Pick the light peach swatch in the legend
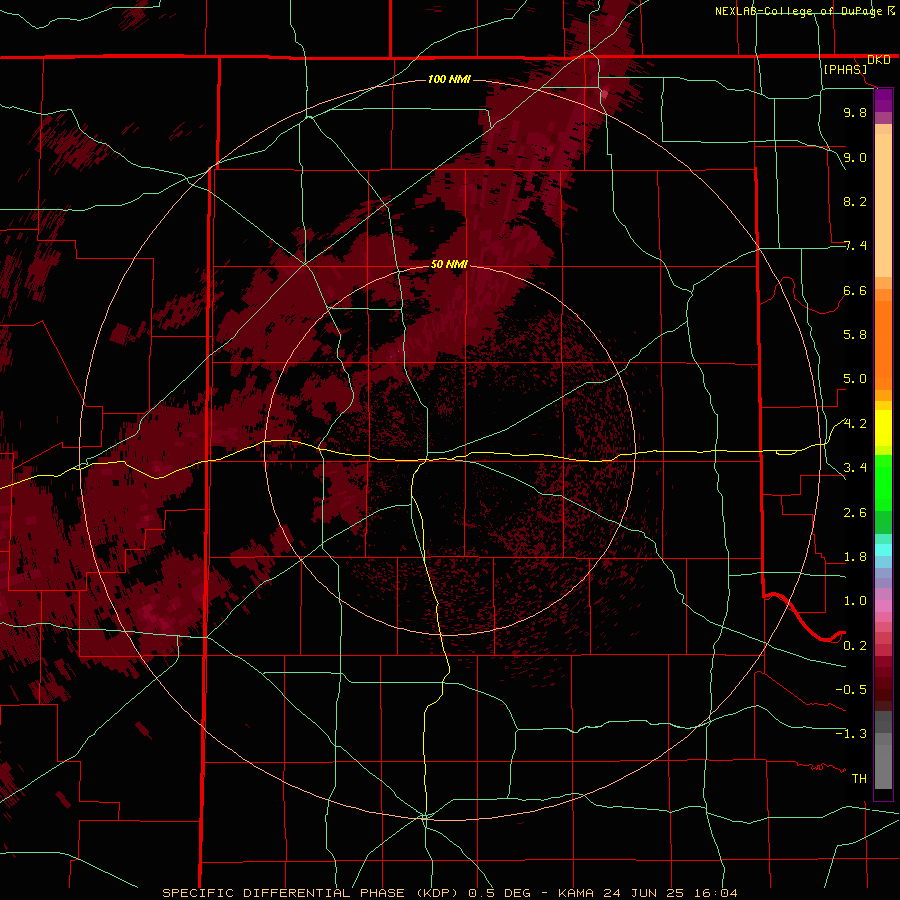The height and width of the screenshot is (900, 900). point(883,205)
